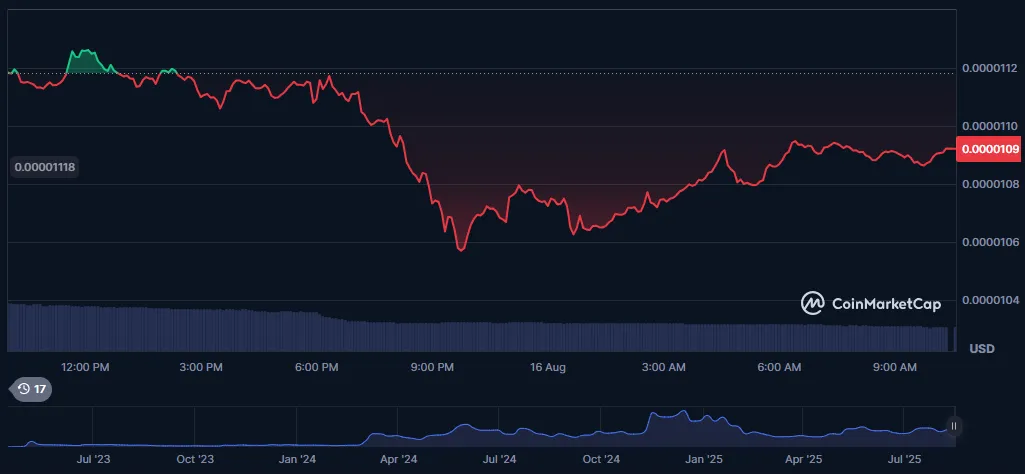Click Oct '24 on the navigator timeline
The image size is (1025, 474).
coord(601,460)
